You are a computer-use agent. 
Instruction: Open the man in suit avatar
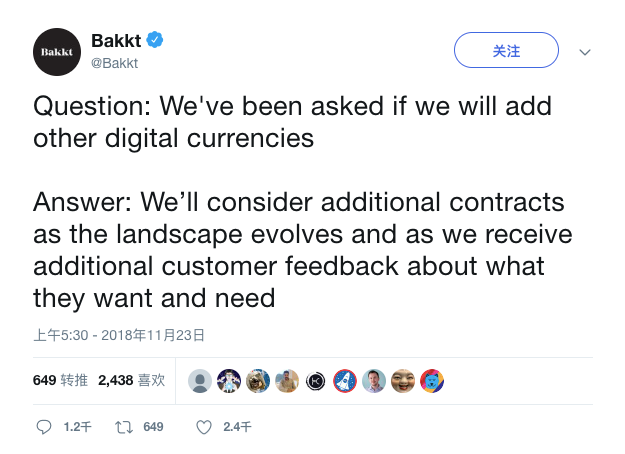(374, 381)
